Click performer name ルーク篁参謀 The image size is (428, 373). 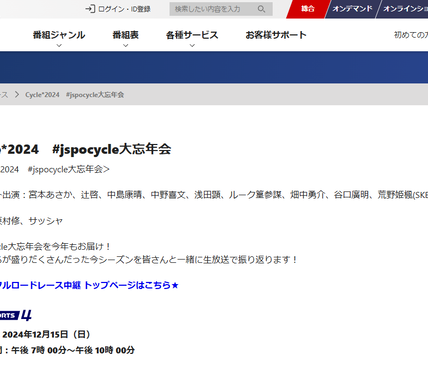[x=255, y=195]
